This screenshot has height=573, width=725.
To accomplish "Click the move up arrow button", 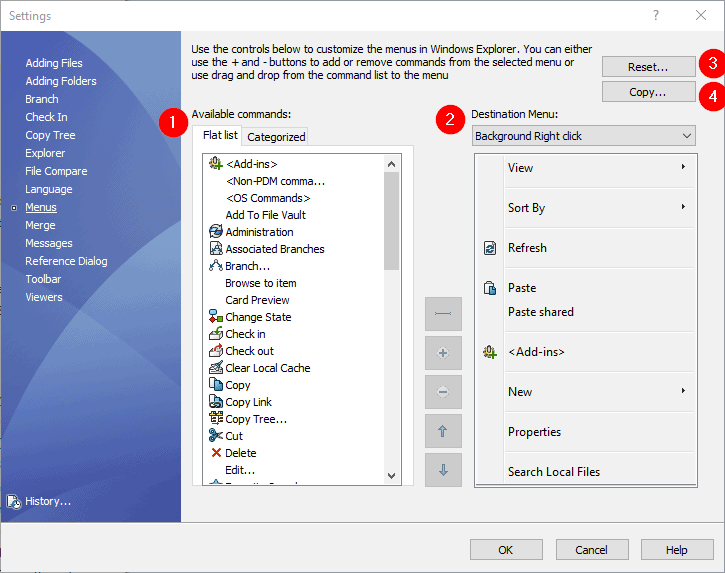I will point(443,431).
